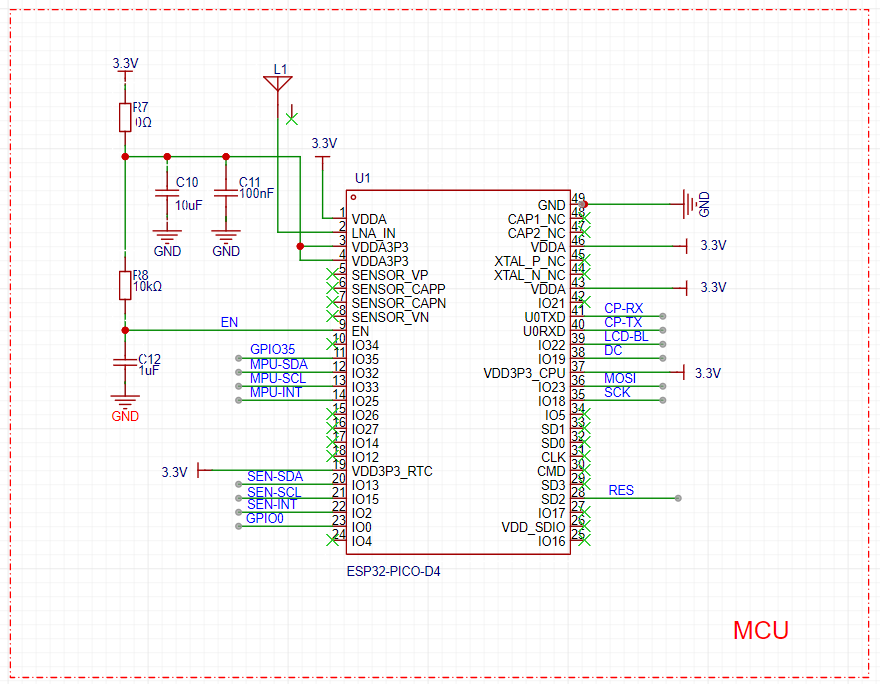The height and width of the screenshot is (684, 880).
Task: Click the U0TXD pin name
Action: click(545, 318)
